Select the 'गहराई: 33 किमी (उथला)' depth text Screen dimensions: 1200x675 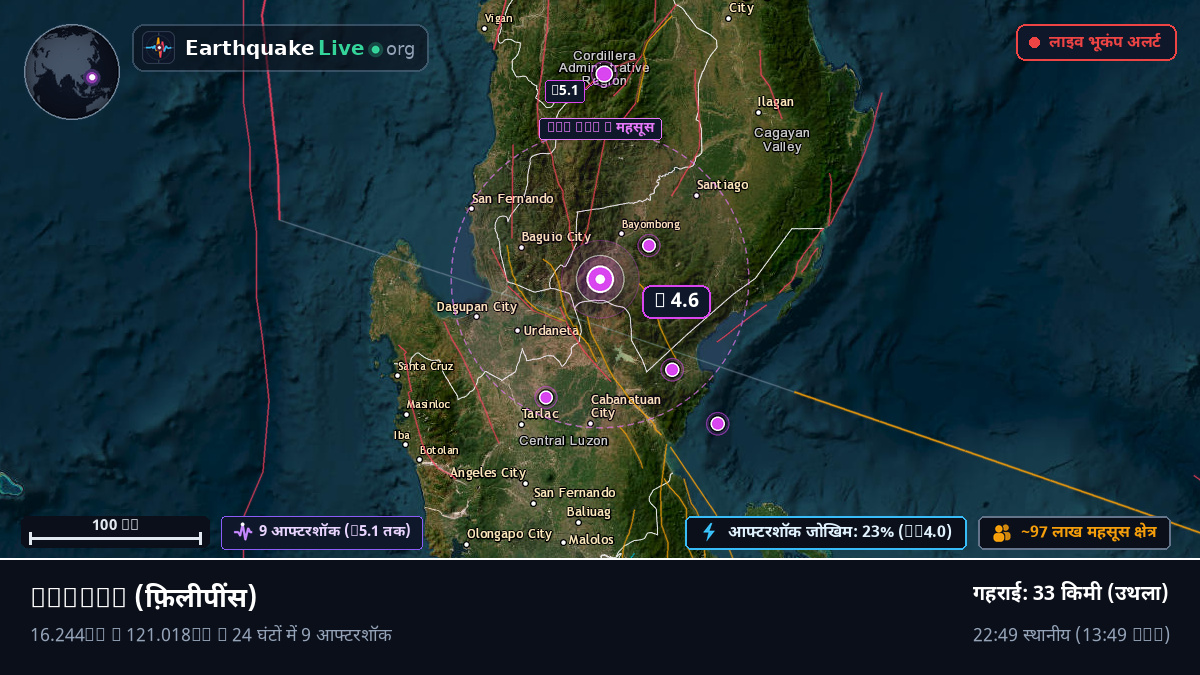click(x=1071, y=593)
